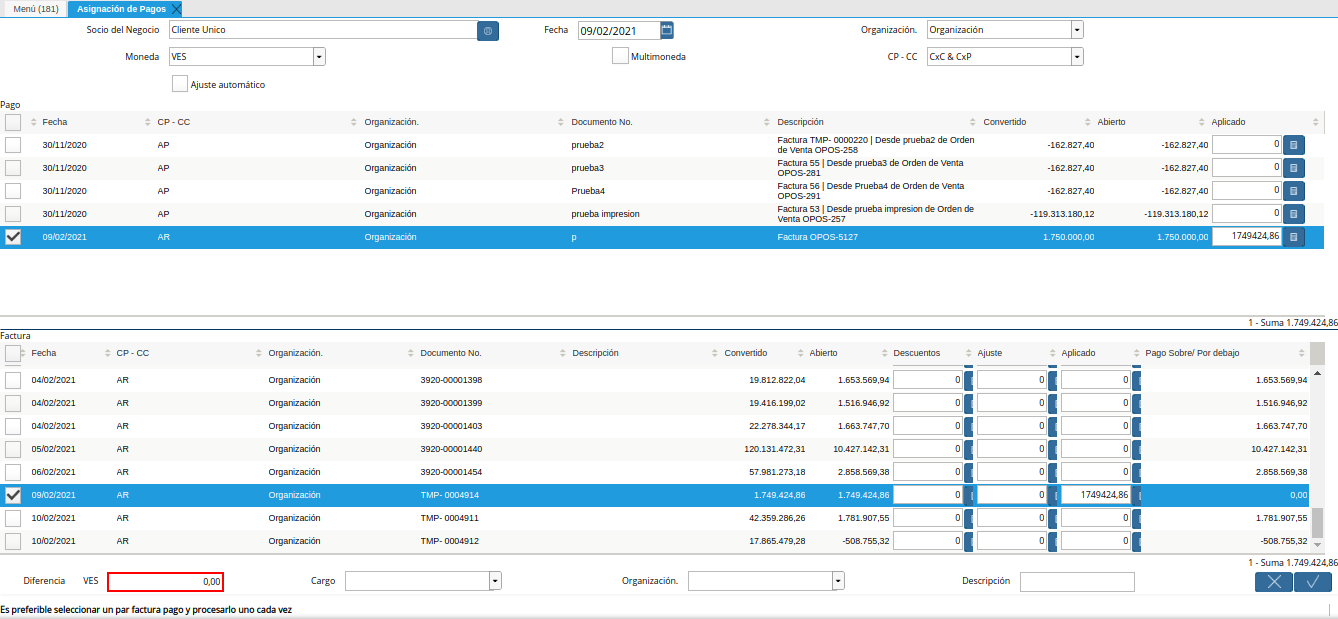Click the bottom Descripción input field

[x=1077, y=581]
